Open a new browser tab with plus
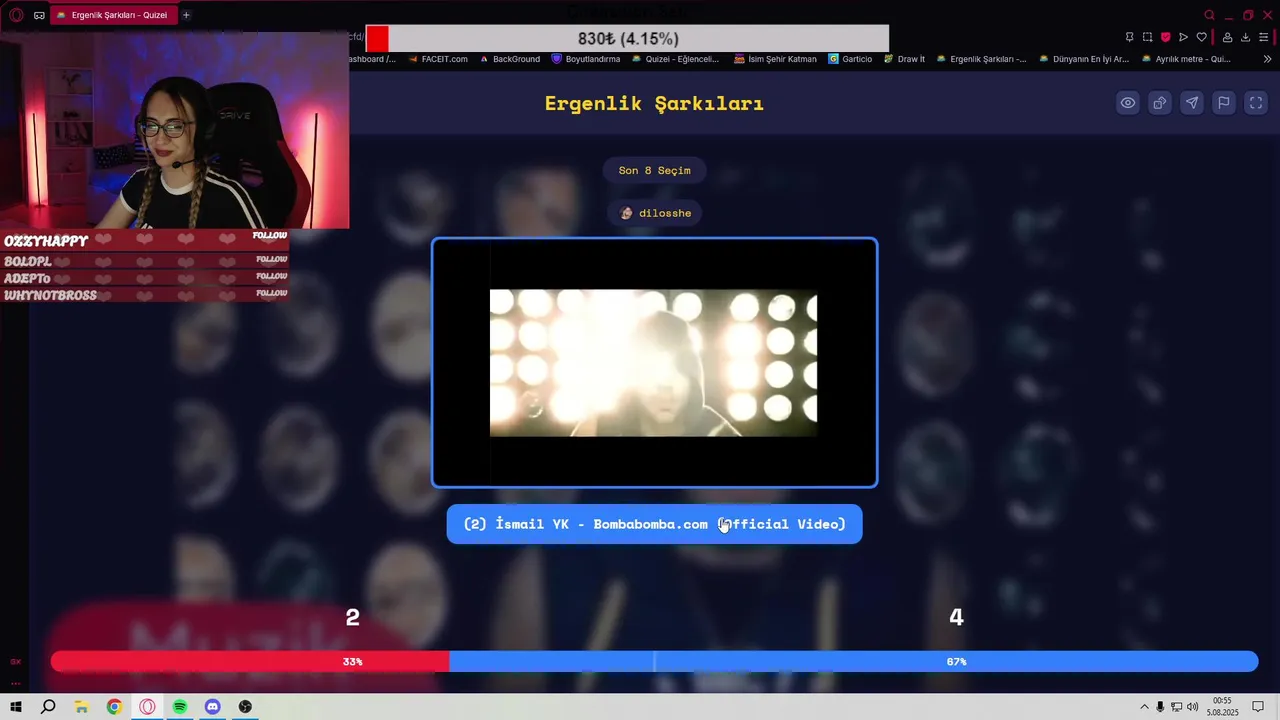1280x720 pixels. point(186,15)
